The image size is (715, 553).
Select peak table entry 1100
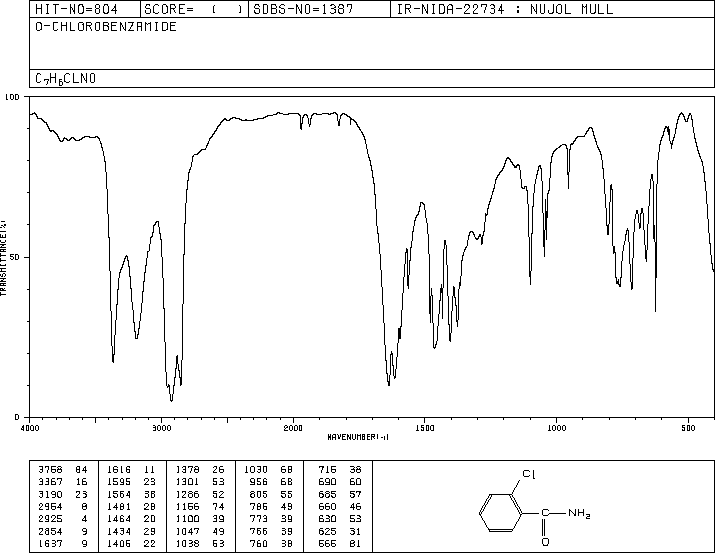point(200,519)
